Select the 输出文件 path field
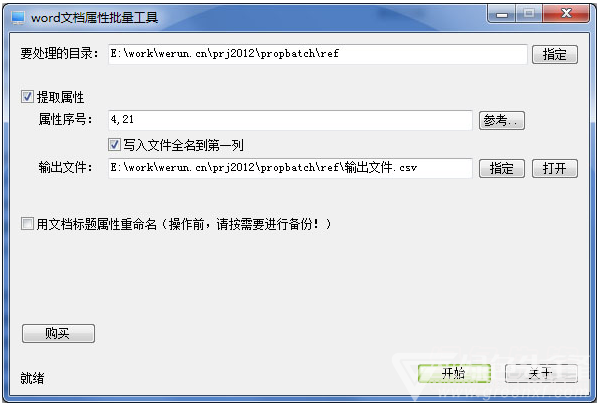 tap(290, 168)
